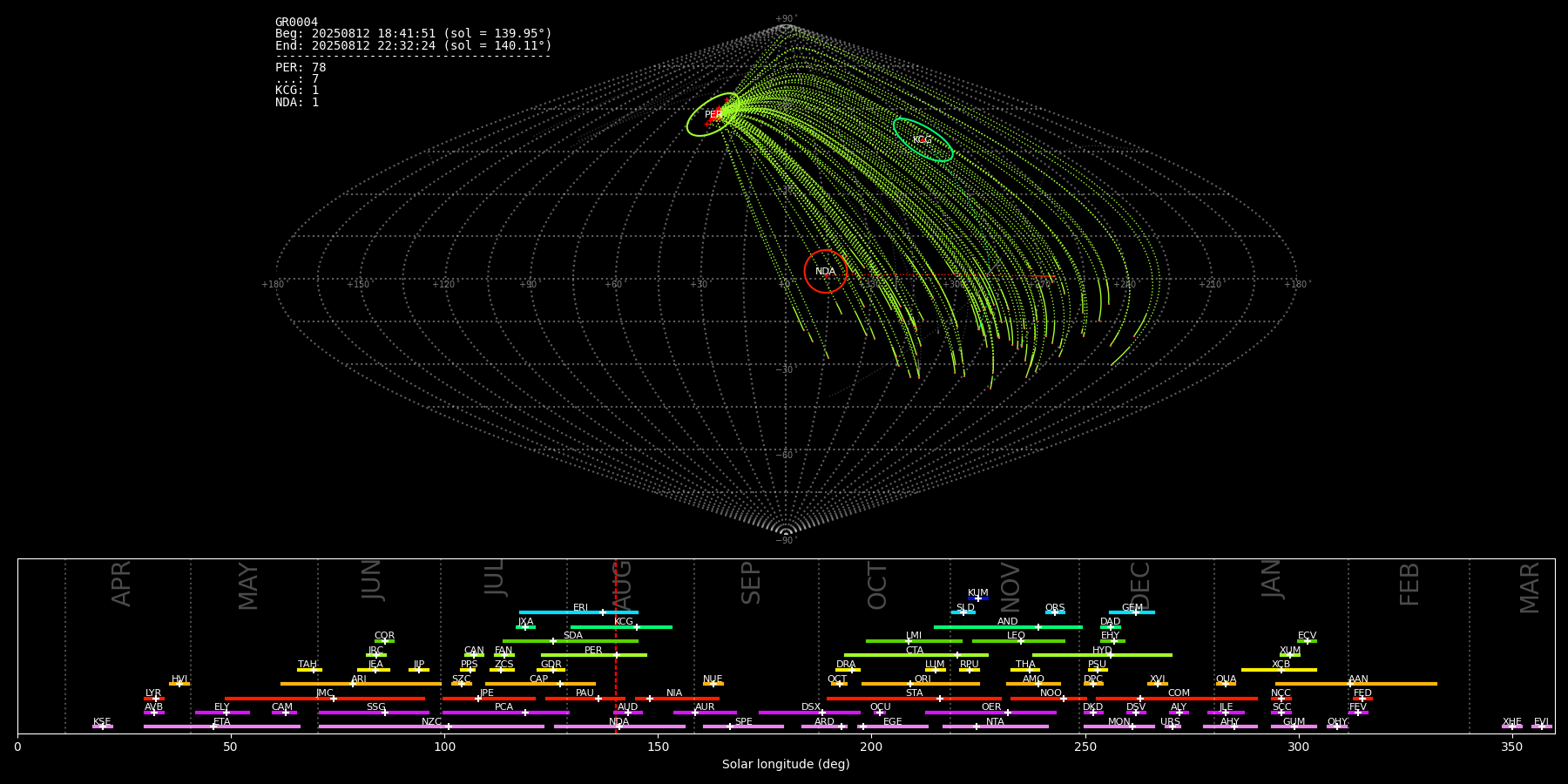
Task: Click the 'NDA: 1' count line
Action: coord(297,102)
